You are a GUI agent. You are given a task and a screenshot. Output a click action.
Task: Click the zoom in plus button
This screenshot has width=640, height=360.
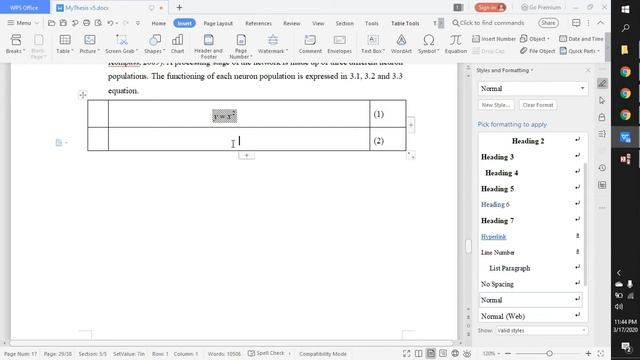588,353
